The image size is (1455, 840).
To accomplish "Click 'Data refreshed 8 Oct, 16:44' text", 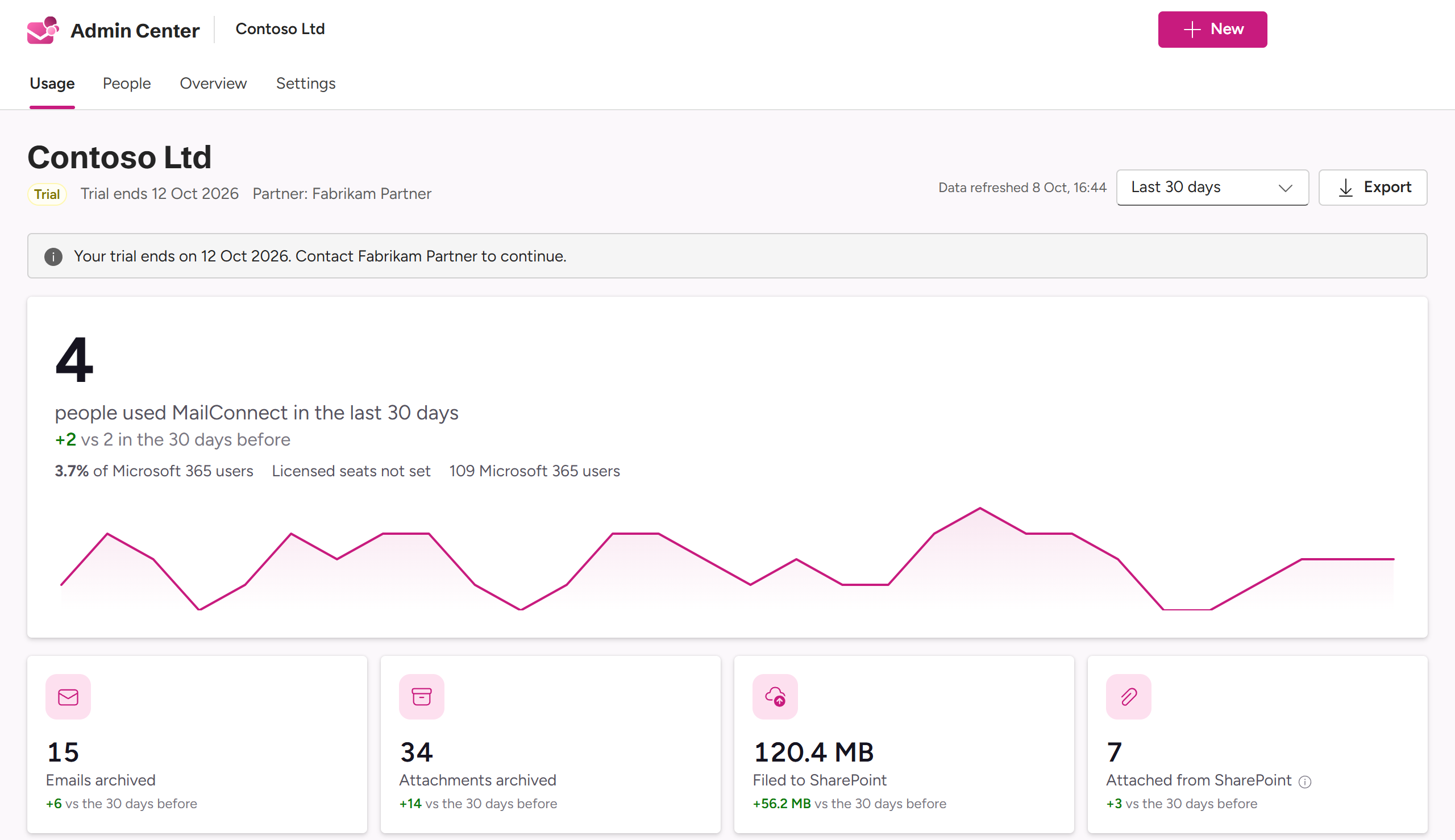I will 1022,188.
